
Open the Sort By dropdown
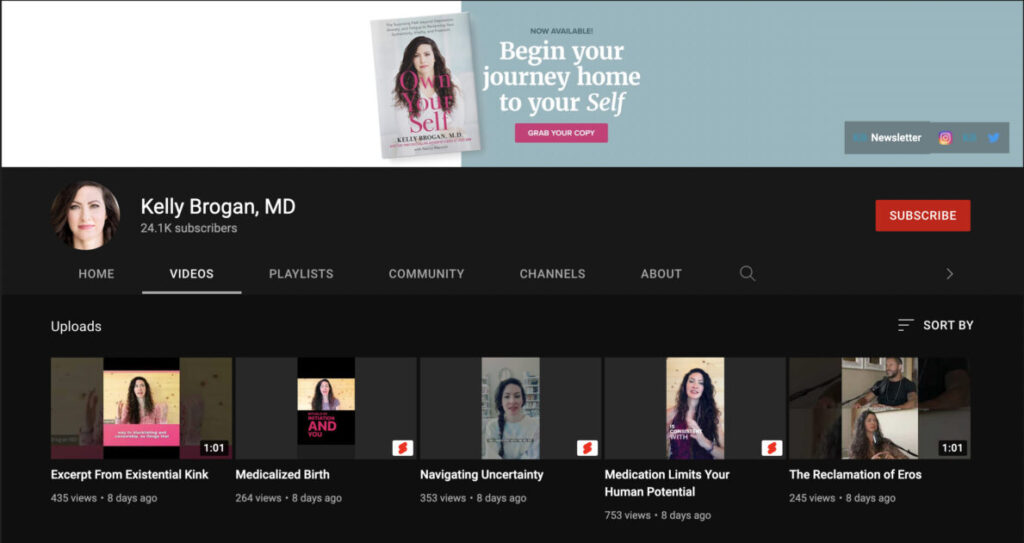click(x=935, y=325)
